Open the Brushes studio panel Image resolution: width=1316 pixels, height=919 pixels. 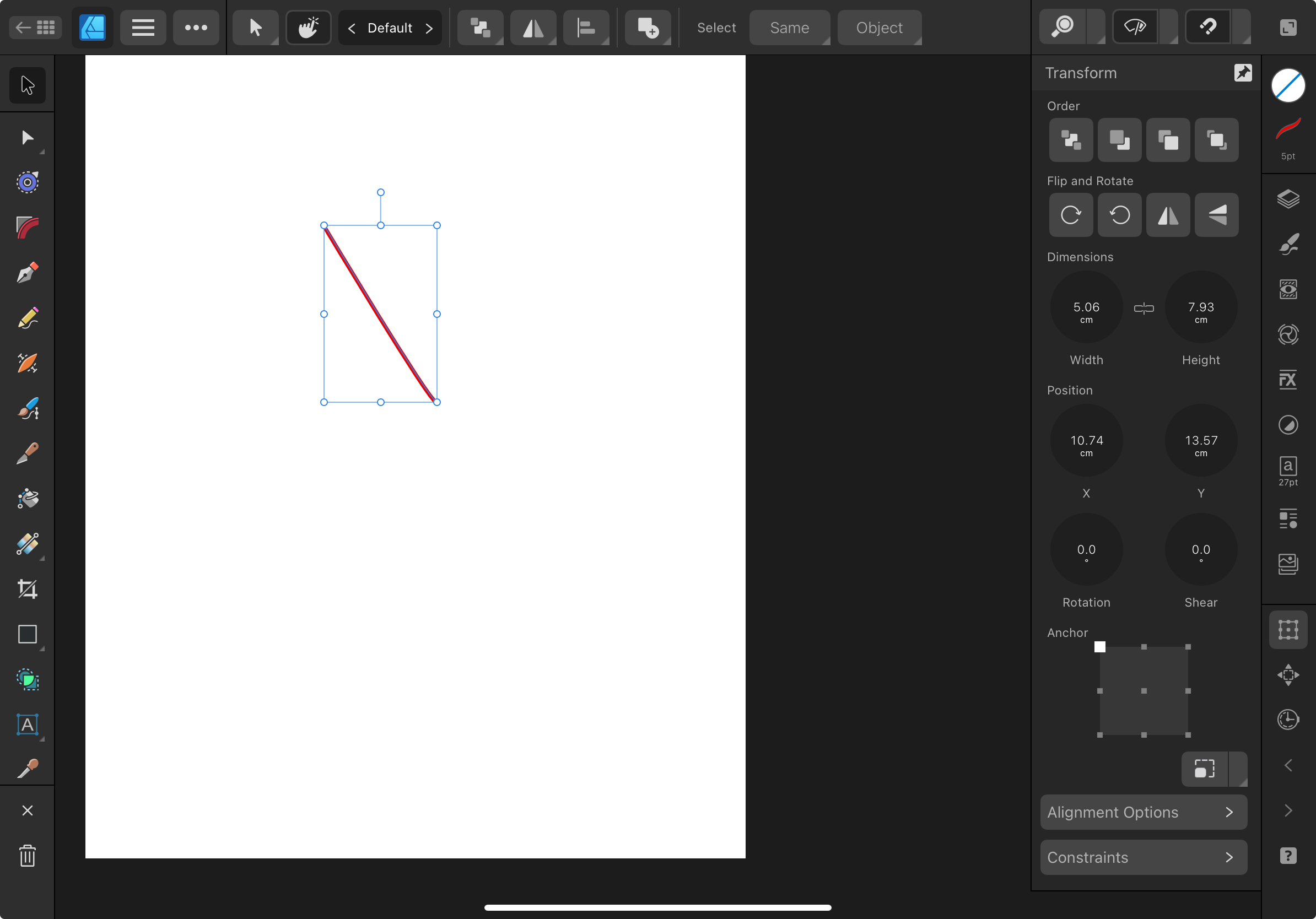(x=1288, y=245)
